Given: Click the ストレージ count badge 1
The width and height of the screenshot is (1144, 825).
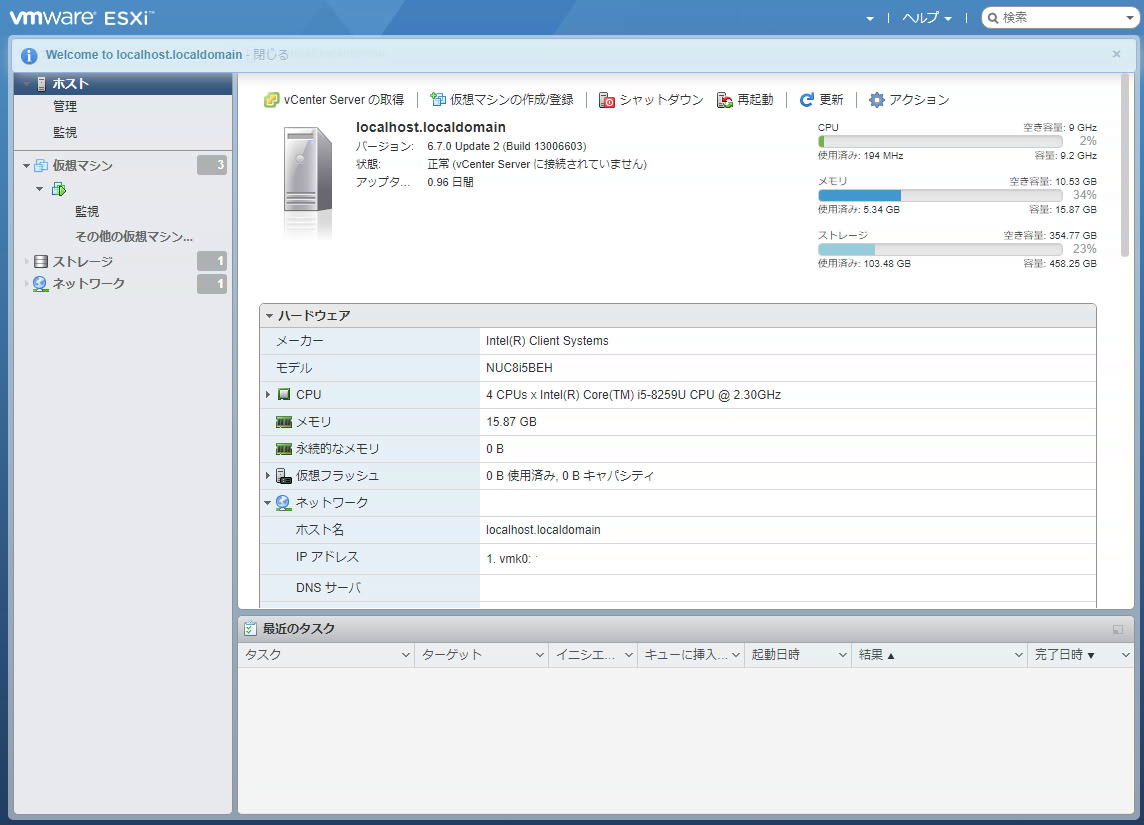Looking at the screenshot, I should (x=212, y=261).
